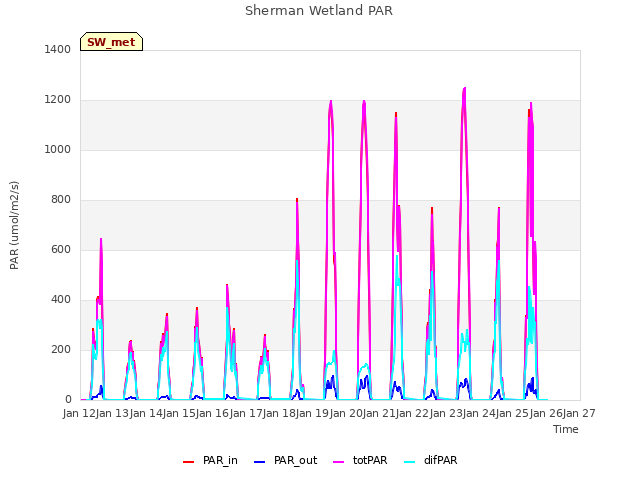Click the difPAR peak on Jan 21

click(397, 256)
